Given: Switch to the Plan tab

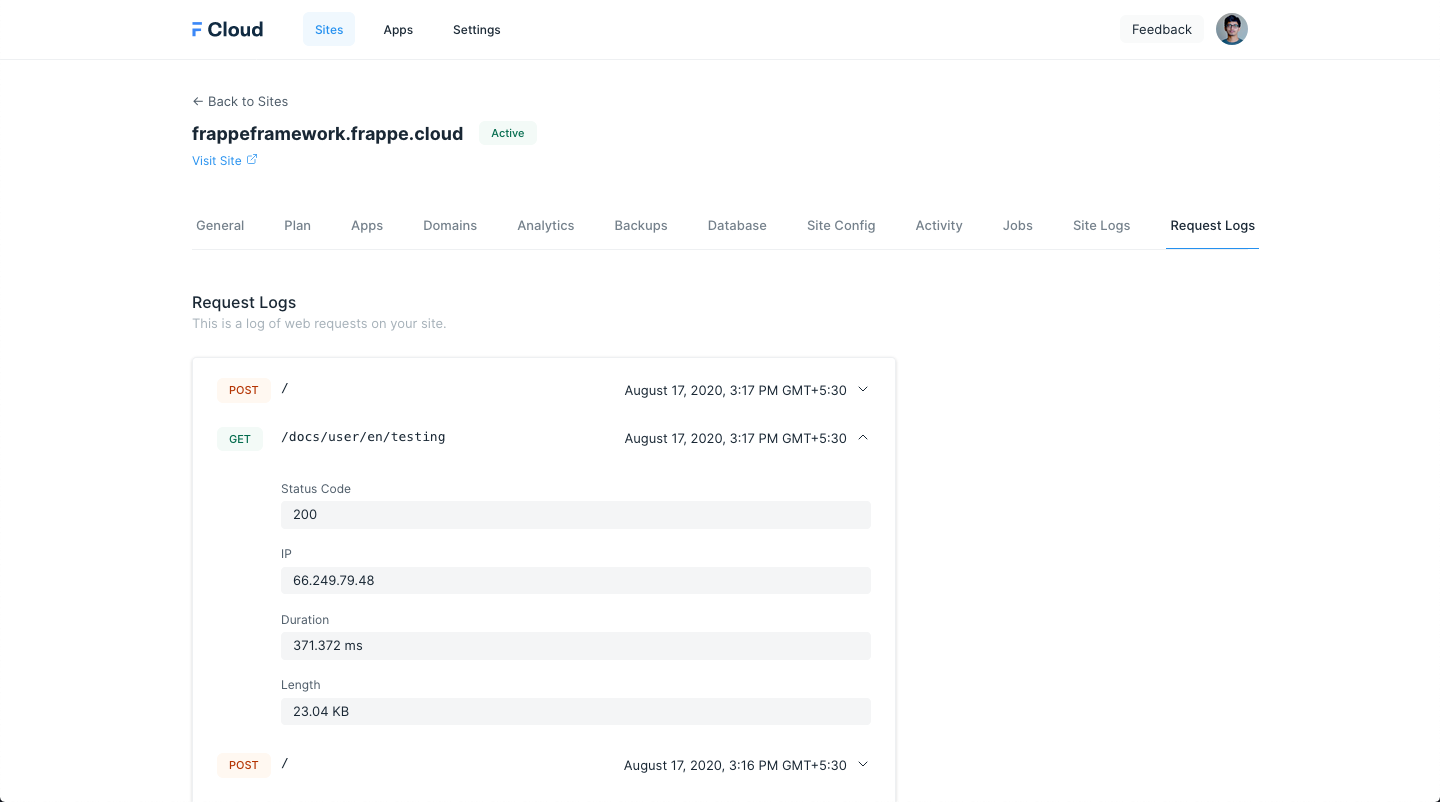Looking at the screenshot, I should click(297, 226).
